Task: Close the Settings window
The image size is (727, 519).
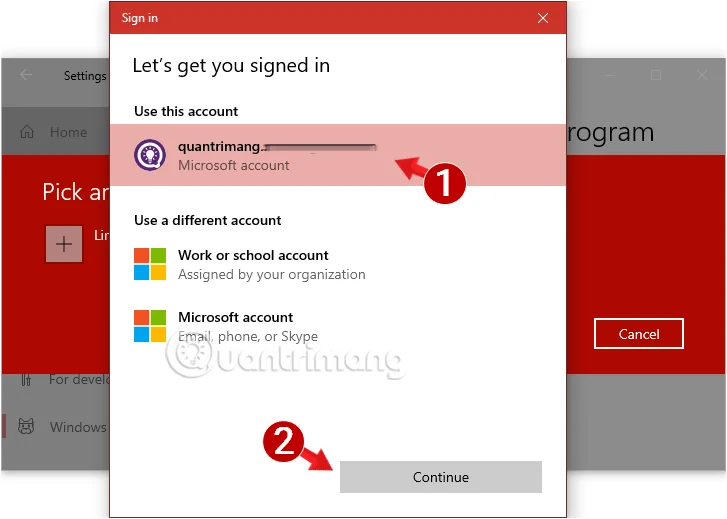Action: click(x=701, y=75)
